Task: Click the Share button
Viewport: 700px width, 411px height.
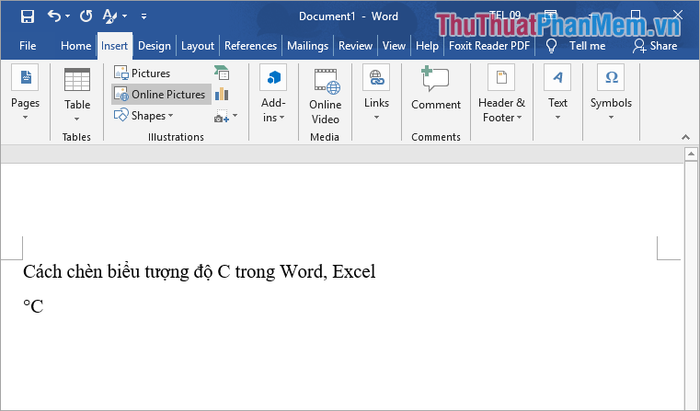Action: tap(654, 46)
